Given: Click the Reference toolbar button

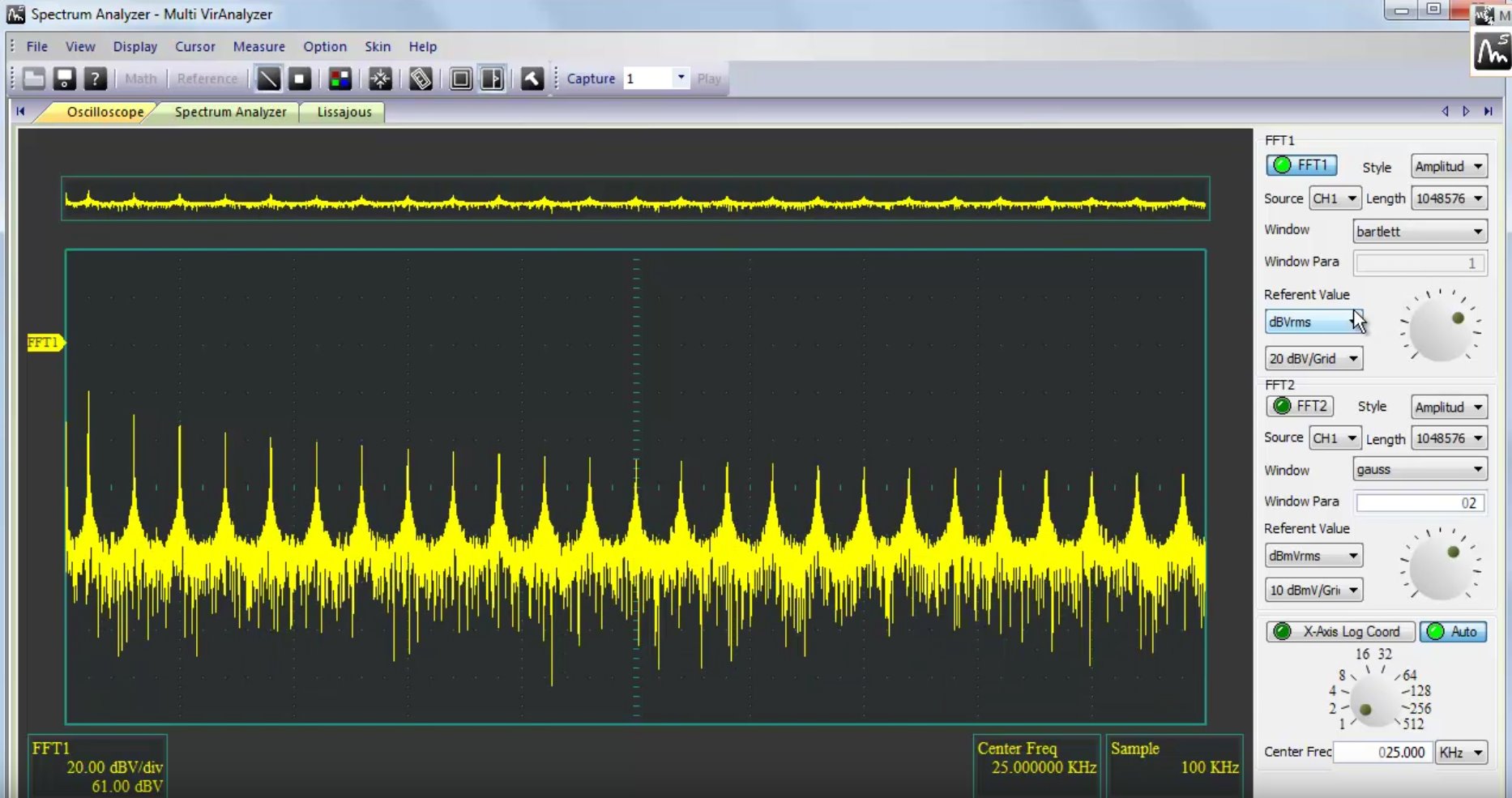Looking at the screenshot, I should [207, 79].
